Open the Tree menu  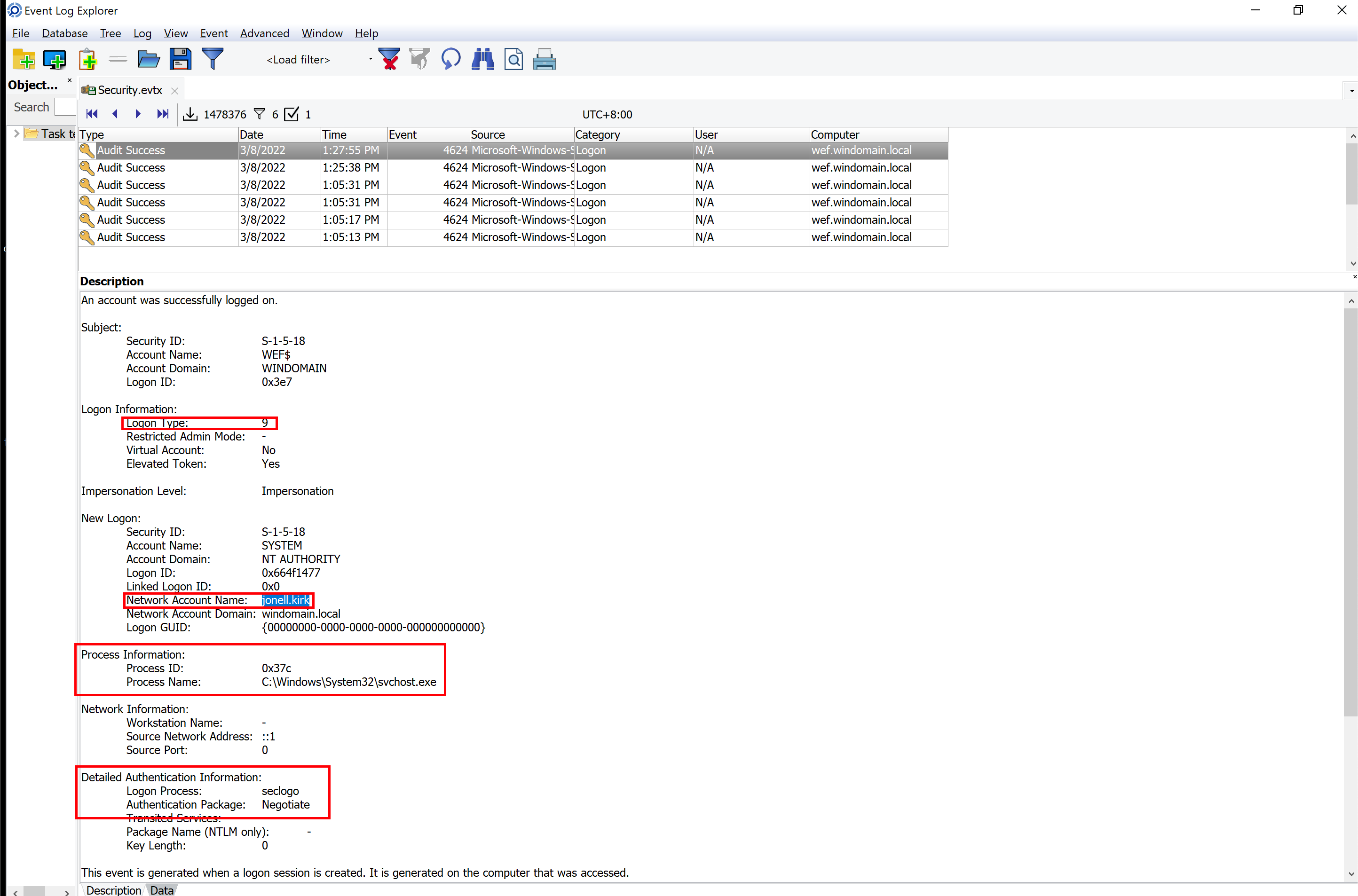coord(111,33)
